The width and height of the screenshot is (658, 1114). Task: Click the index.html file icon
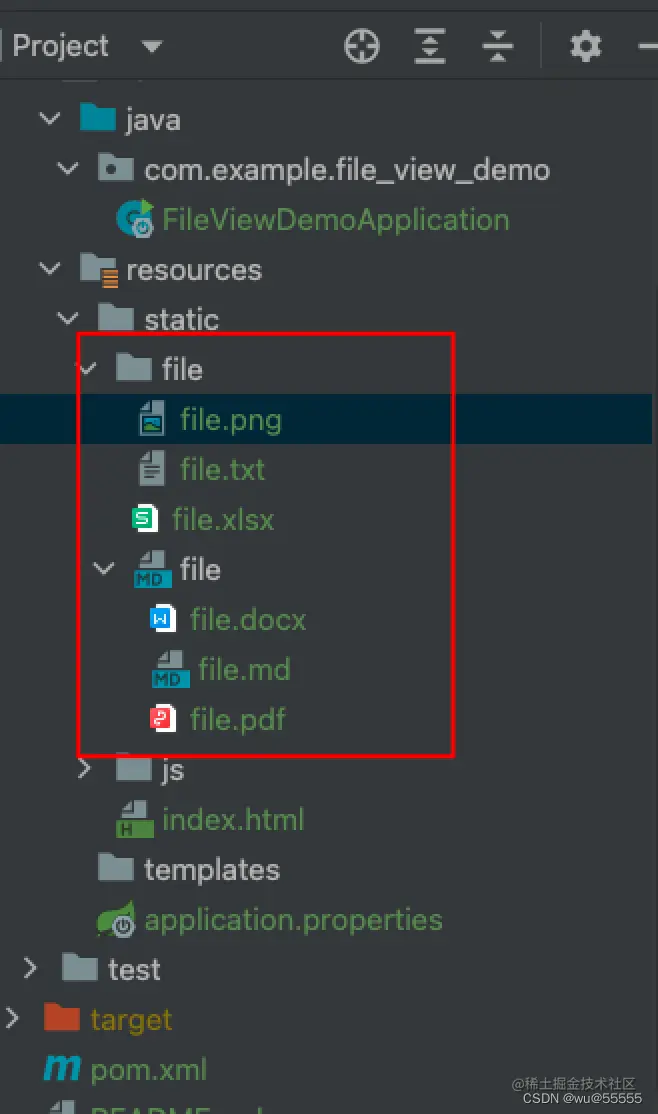135,819
